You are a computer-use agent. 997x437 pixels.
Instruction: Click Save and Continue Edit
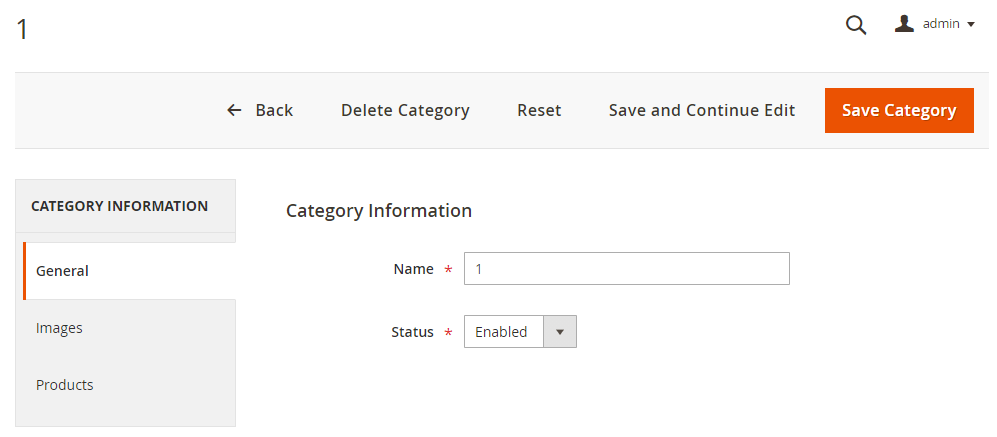(702, 110)
